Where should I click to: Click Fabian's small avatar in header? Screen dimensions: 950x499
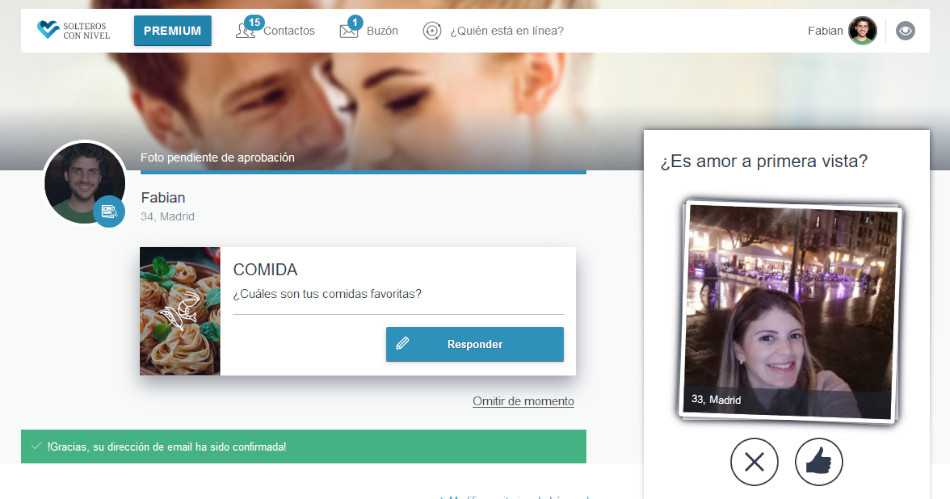point(862,31)
